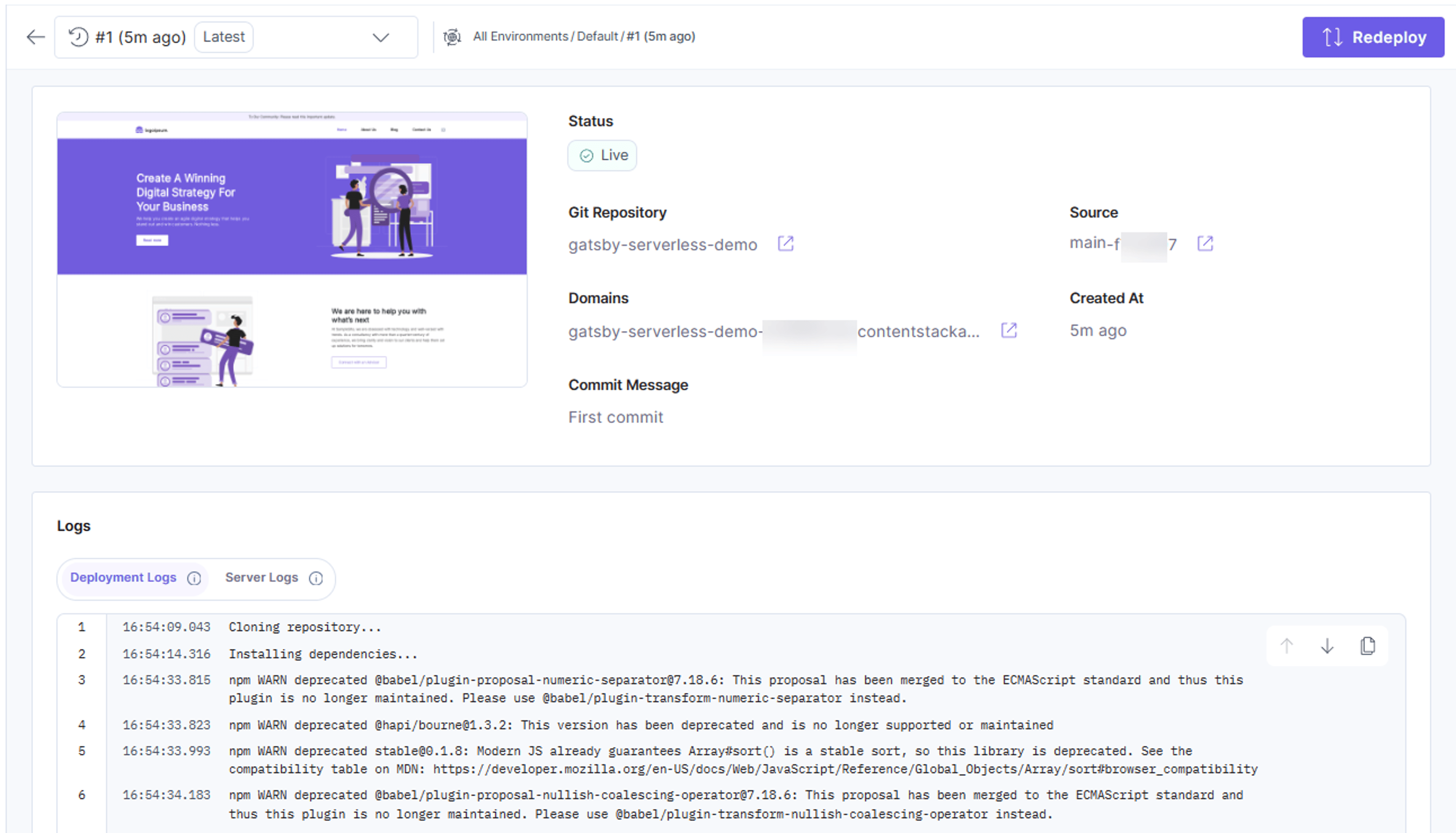The width and height of the screenshot is (1456, 833).
Task: Open the deployment domain external link icon
Action: [1009, 331]
